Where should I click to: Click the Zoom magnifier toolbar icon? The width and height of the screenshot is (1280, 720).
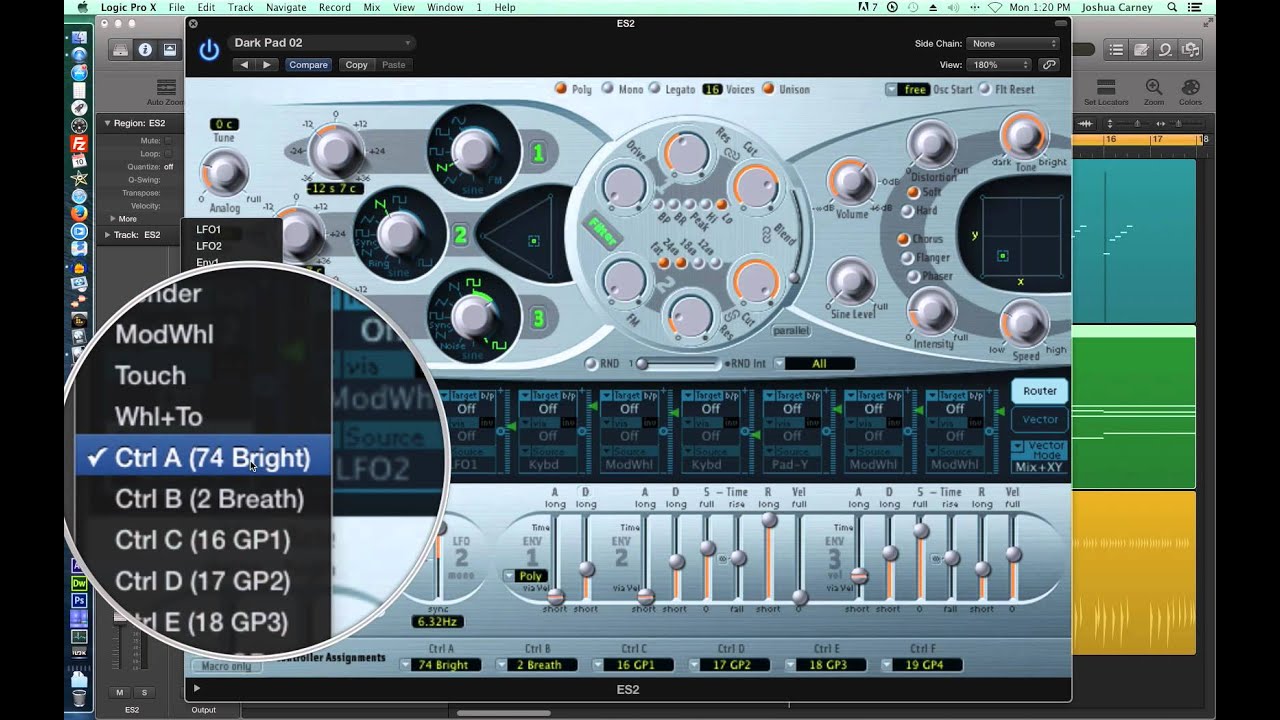pos(1154,88)
